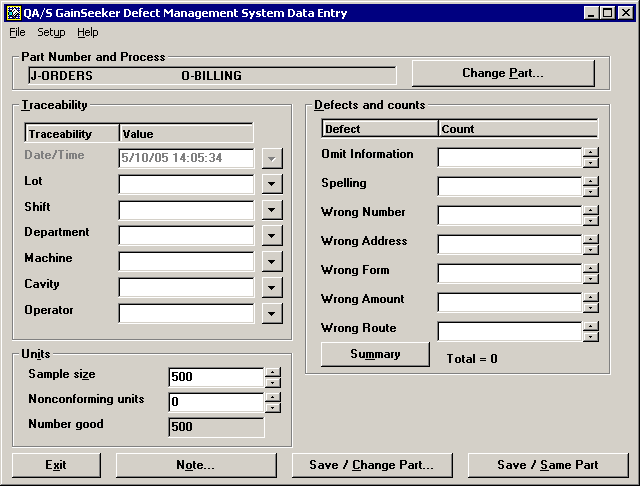Increase the Omit Information count
This screenshot has height=486, width=640.
tap(591, 153)
